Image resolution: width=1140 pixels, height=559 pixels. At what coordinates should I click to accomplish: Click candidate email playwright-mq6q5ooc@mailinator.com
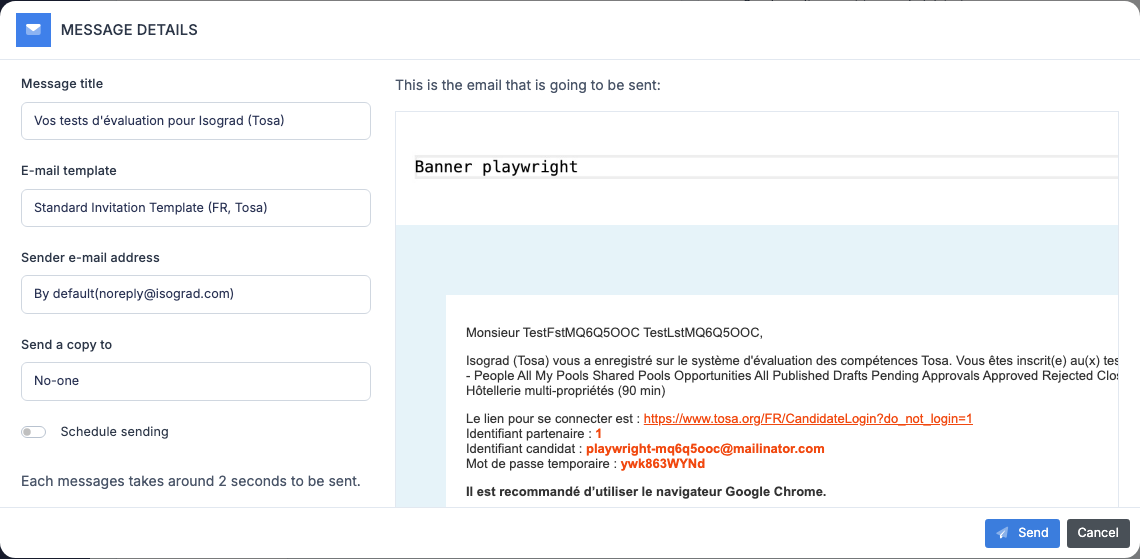pos(705,449)
